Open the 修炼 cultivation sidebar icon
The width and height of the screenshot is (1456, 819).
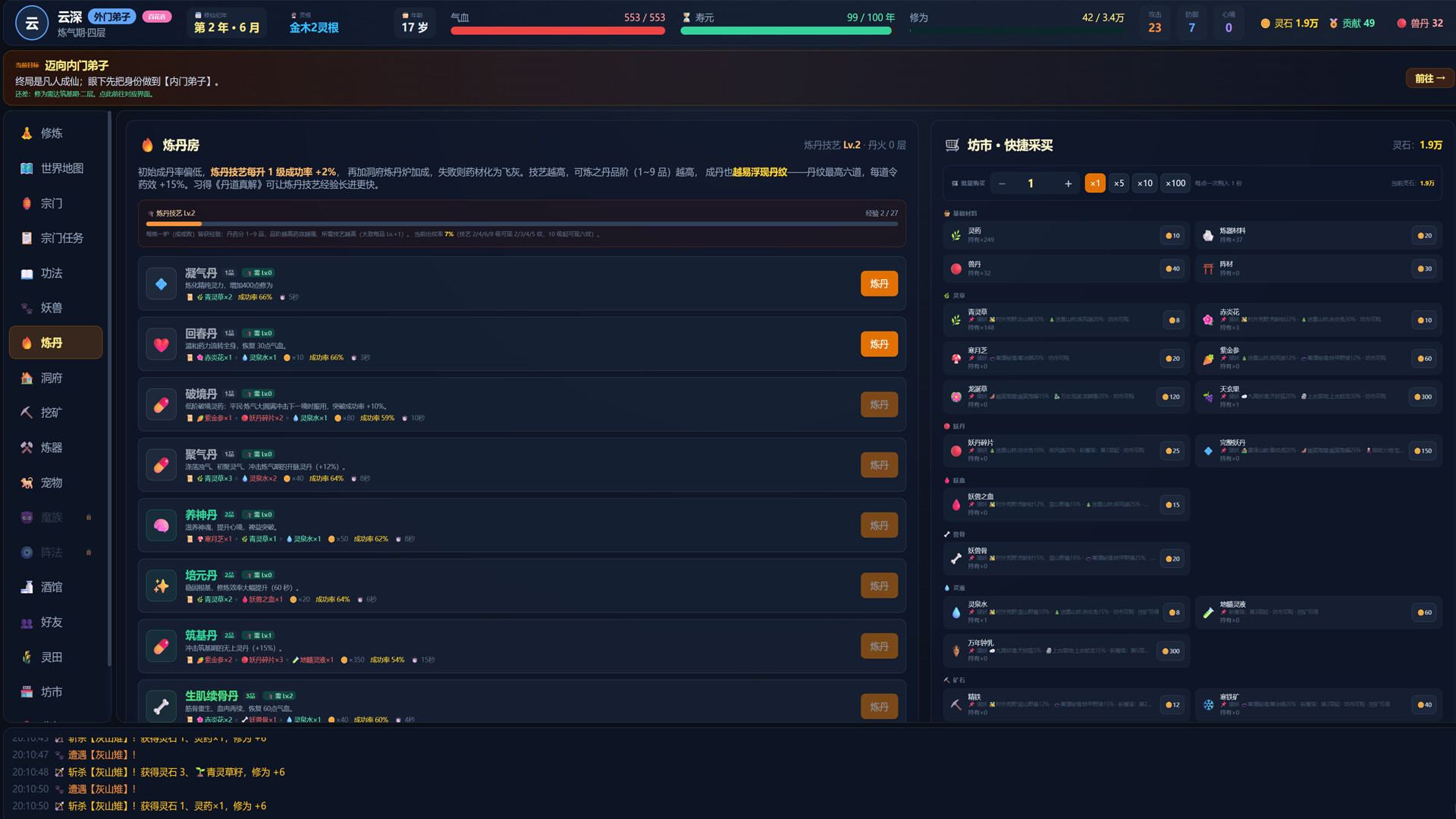[x=27, y=133]
